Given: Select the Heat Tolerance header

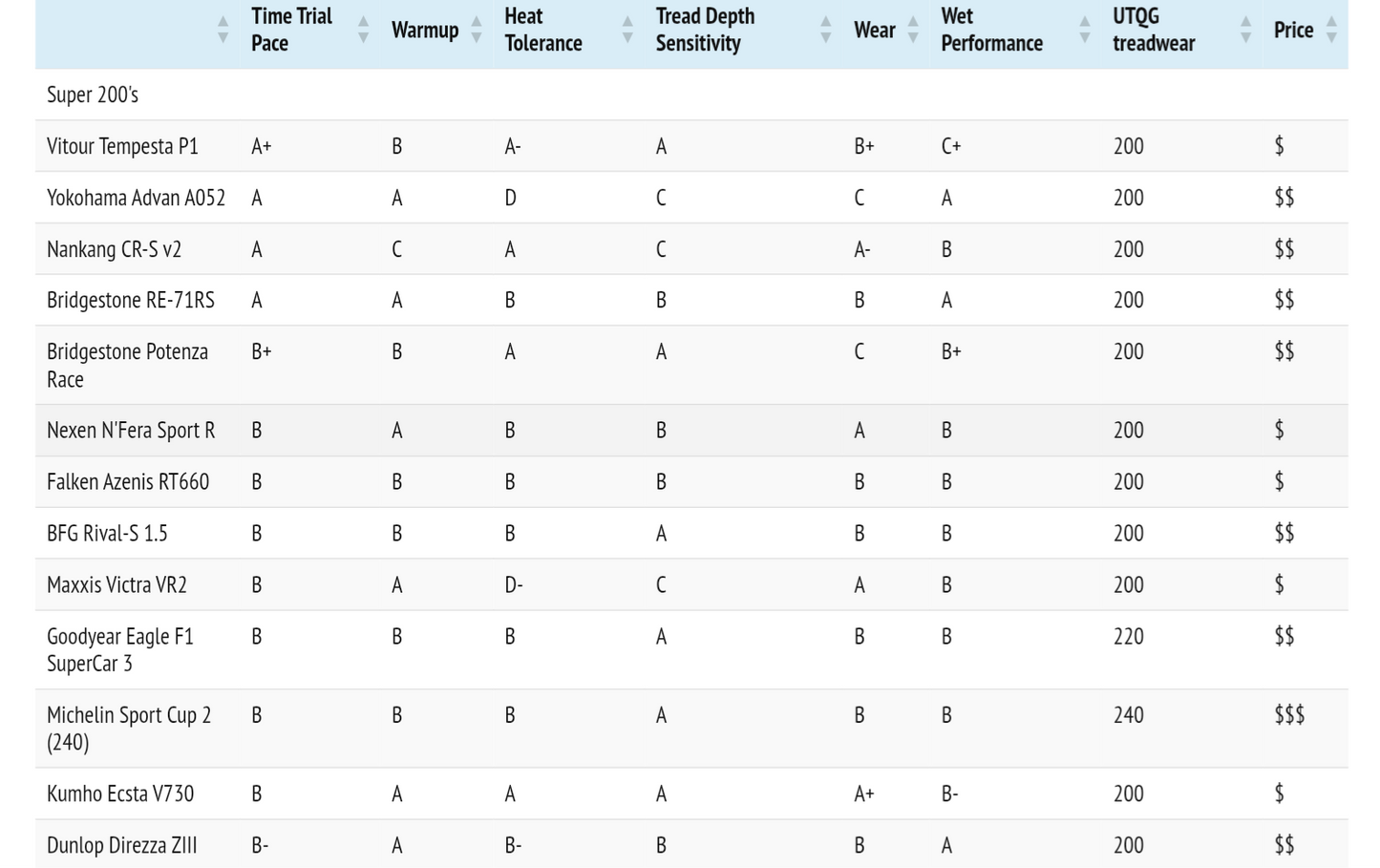Looking at the screenshot, I should coord(543,30).
